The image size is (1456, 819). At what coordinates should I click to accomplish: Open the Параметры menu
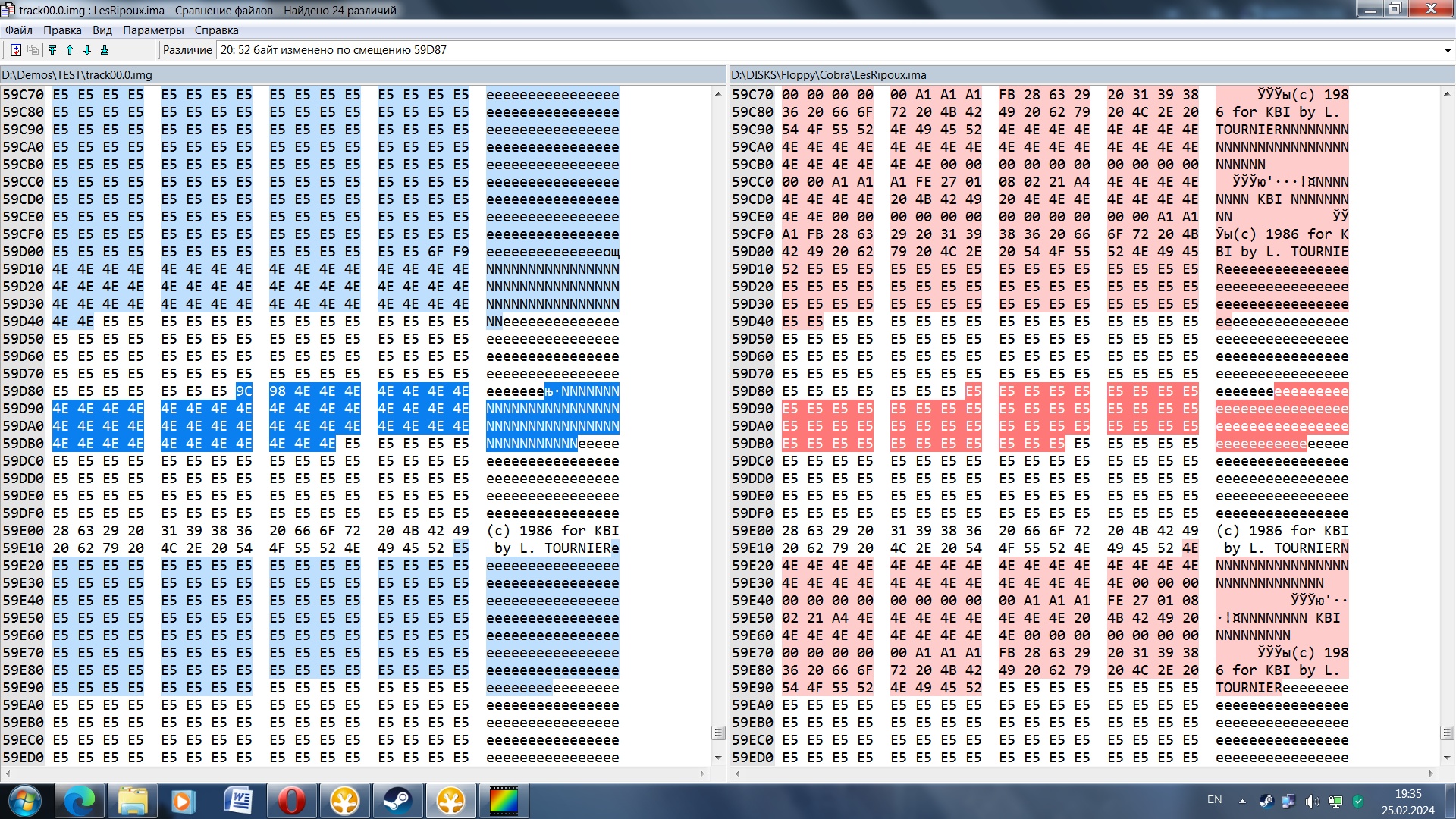pyautogui.click(x=153, y=30)
